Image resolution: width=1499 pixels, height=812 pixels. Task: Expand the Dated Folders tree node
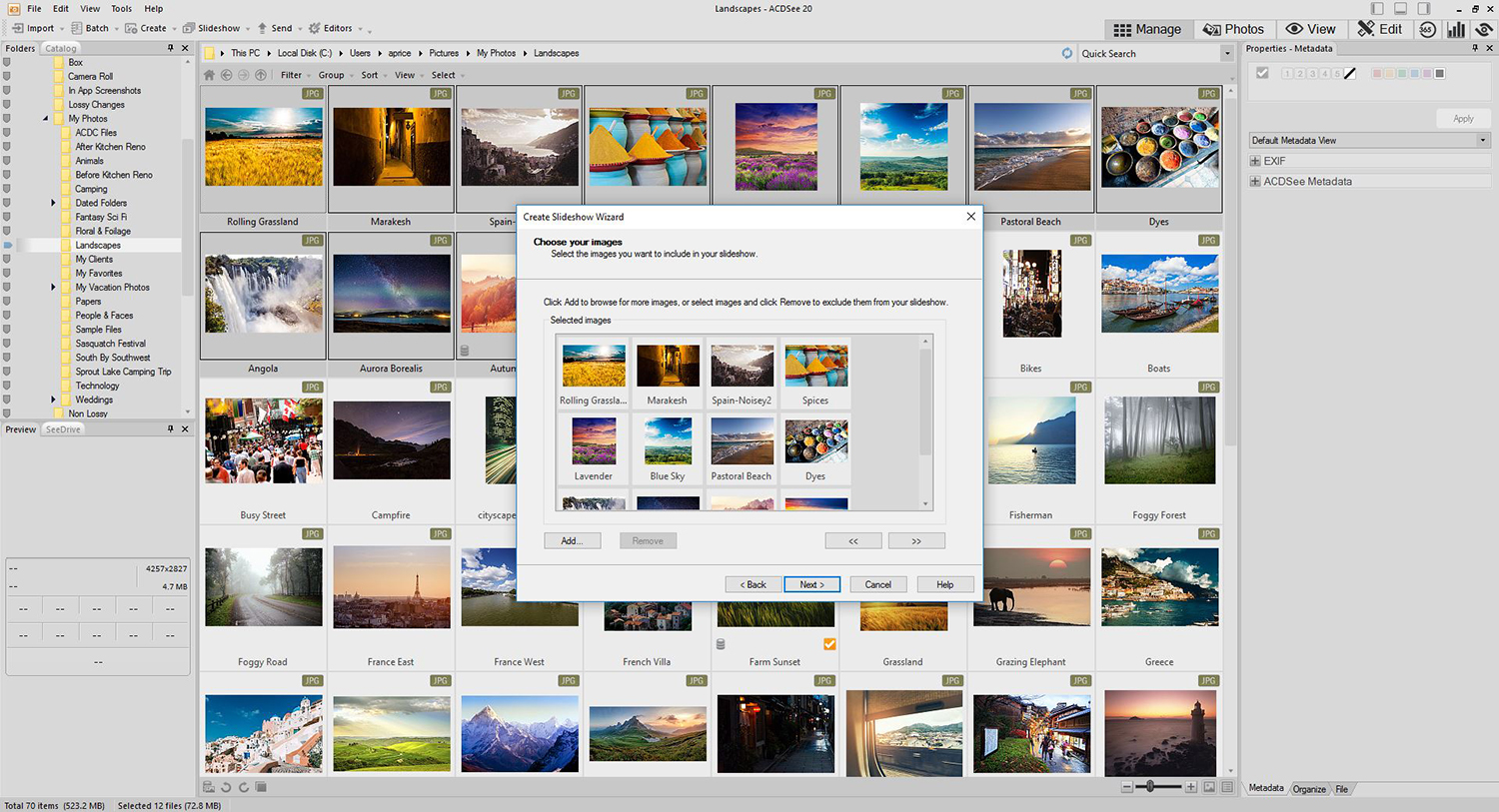53,203
